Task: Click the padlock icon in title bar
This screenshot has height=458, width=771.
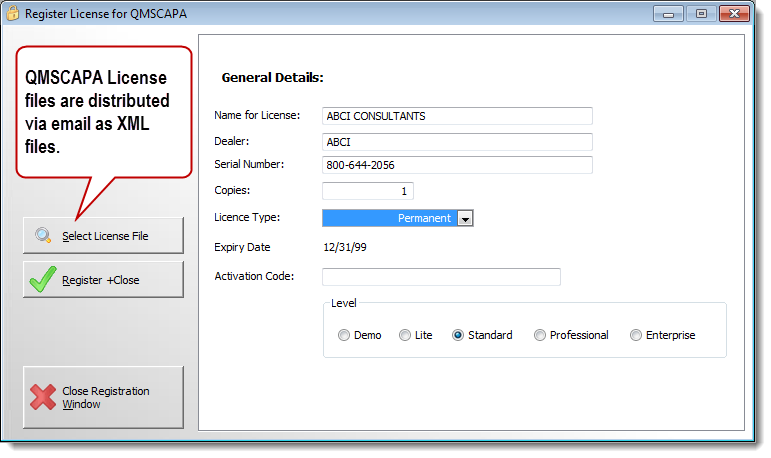Action: pos(13,14)
